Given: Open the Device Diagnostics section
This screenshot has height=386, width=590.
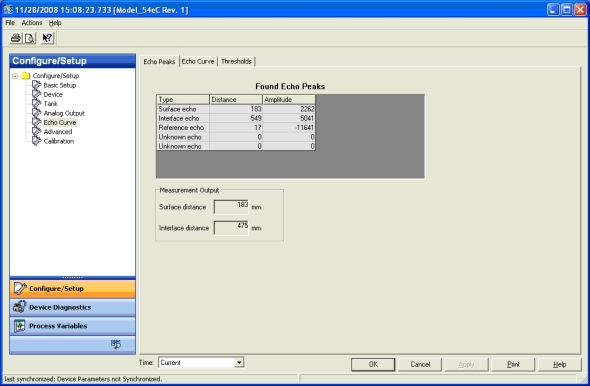Looking at the screenshot, I should click(x=72, y=307).
